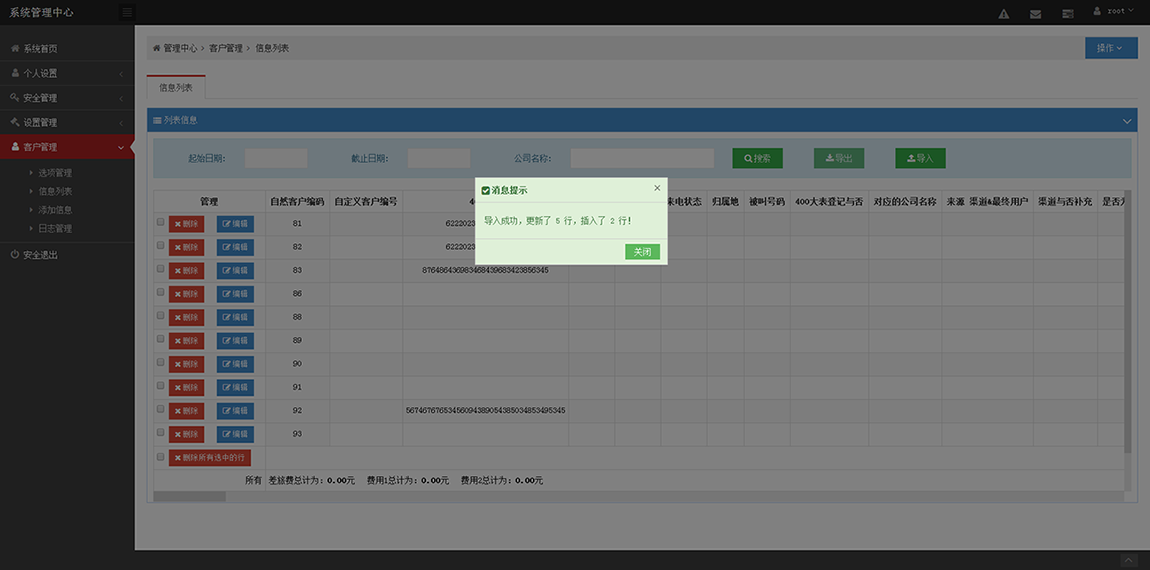Toggle the sidebar hamburger menu icon
Screen dimensions: 1150x570
pos(126,13)
